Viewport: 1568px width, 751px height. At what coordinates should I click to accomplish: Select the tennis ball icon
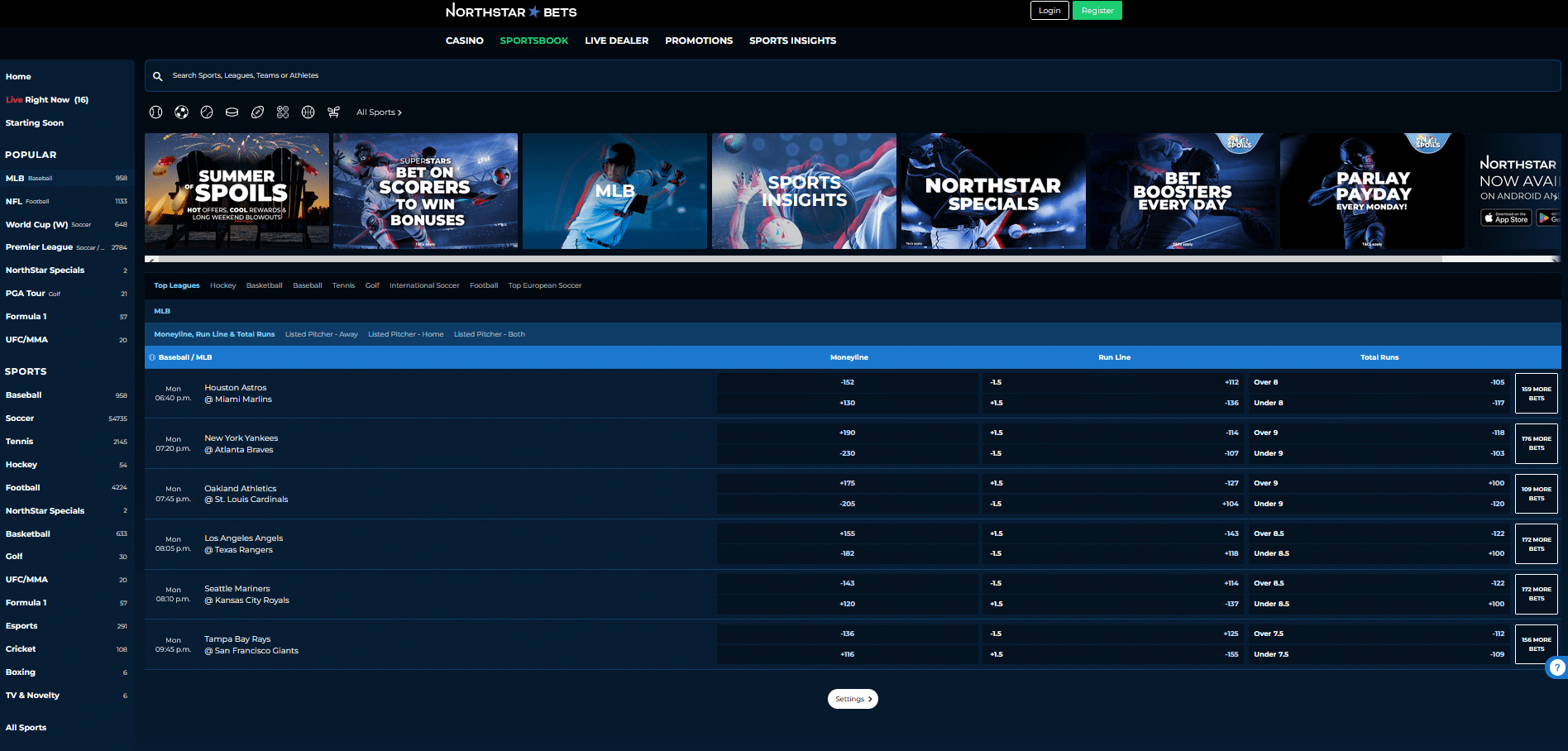coord(207,112)
